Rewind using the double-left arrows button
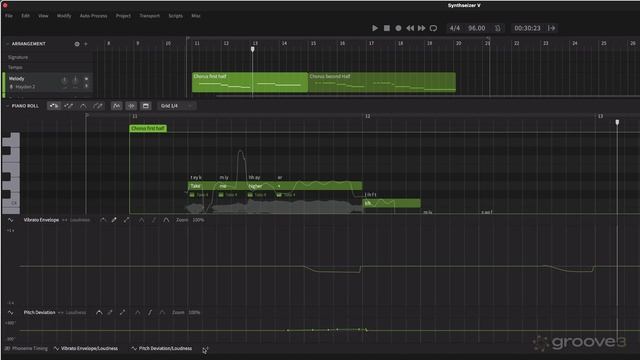This screenshot has height=360, width=640. click(x=410, y=28)
